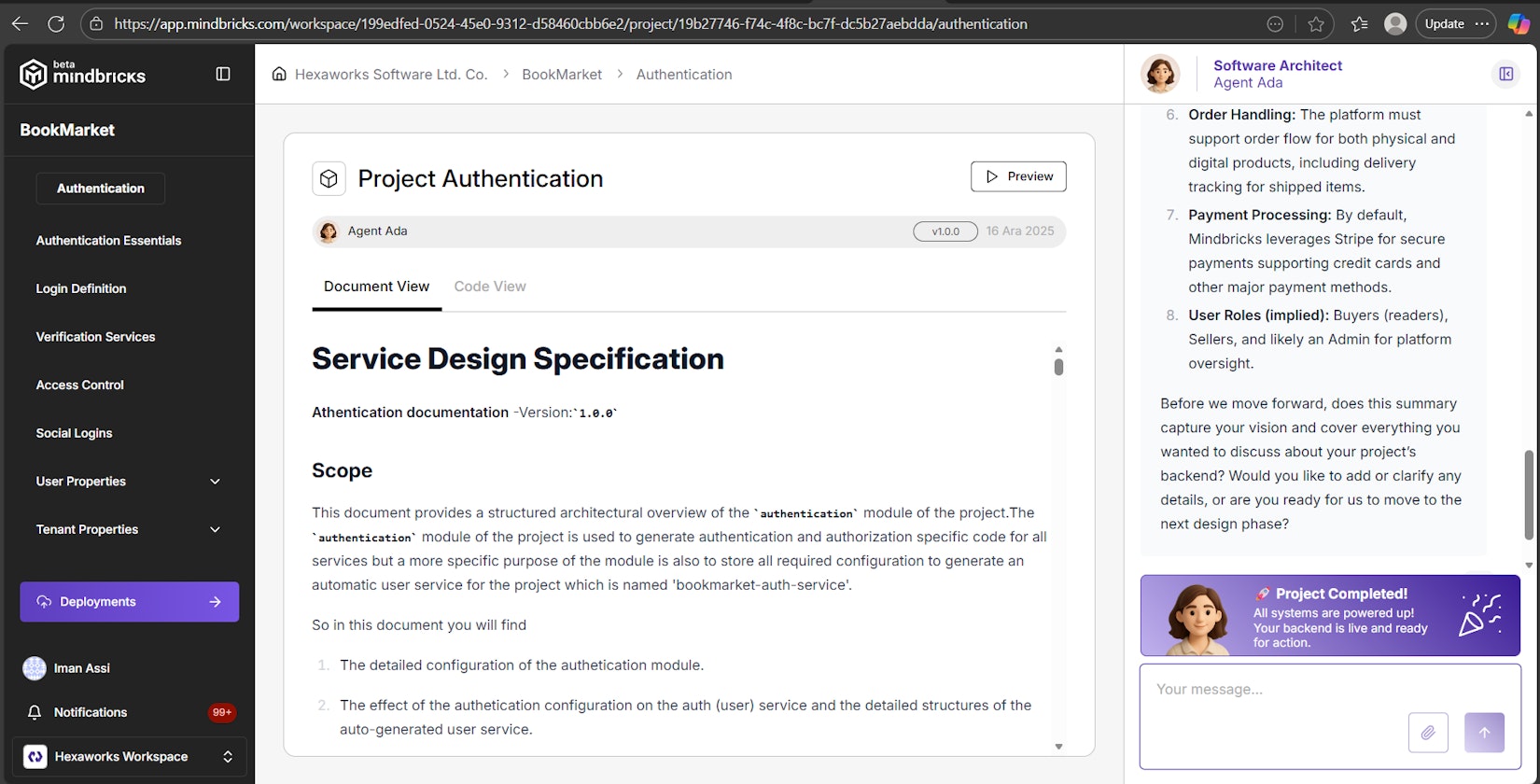Click the attach file paperclip icon
Image resolution: width=1540 pixels, height=784 pixels.
pyautogui.click(x=1427, y=733)
